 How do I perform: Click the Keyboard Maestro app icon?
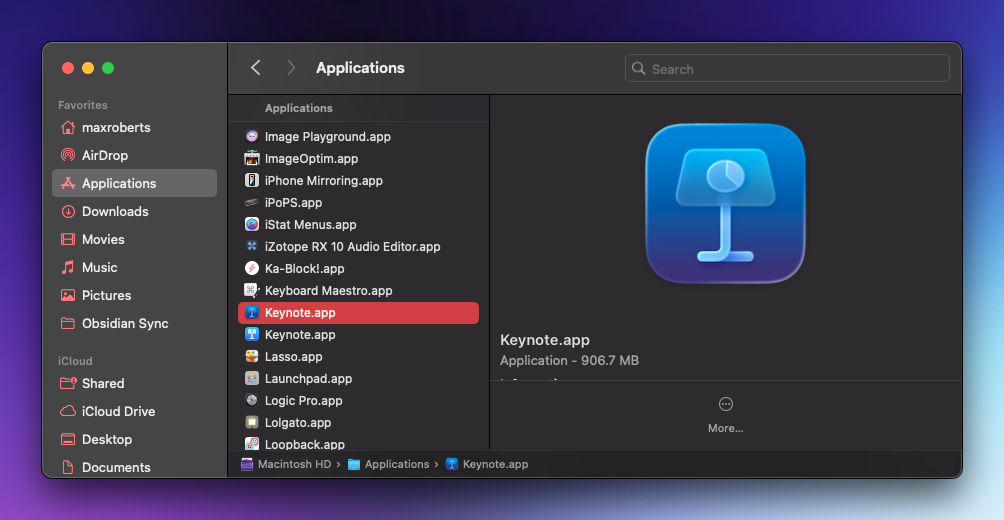coord(252,290)
